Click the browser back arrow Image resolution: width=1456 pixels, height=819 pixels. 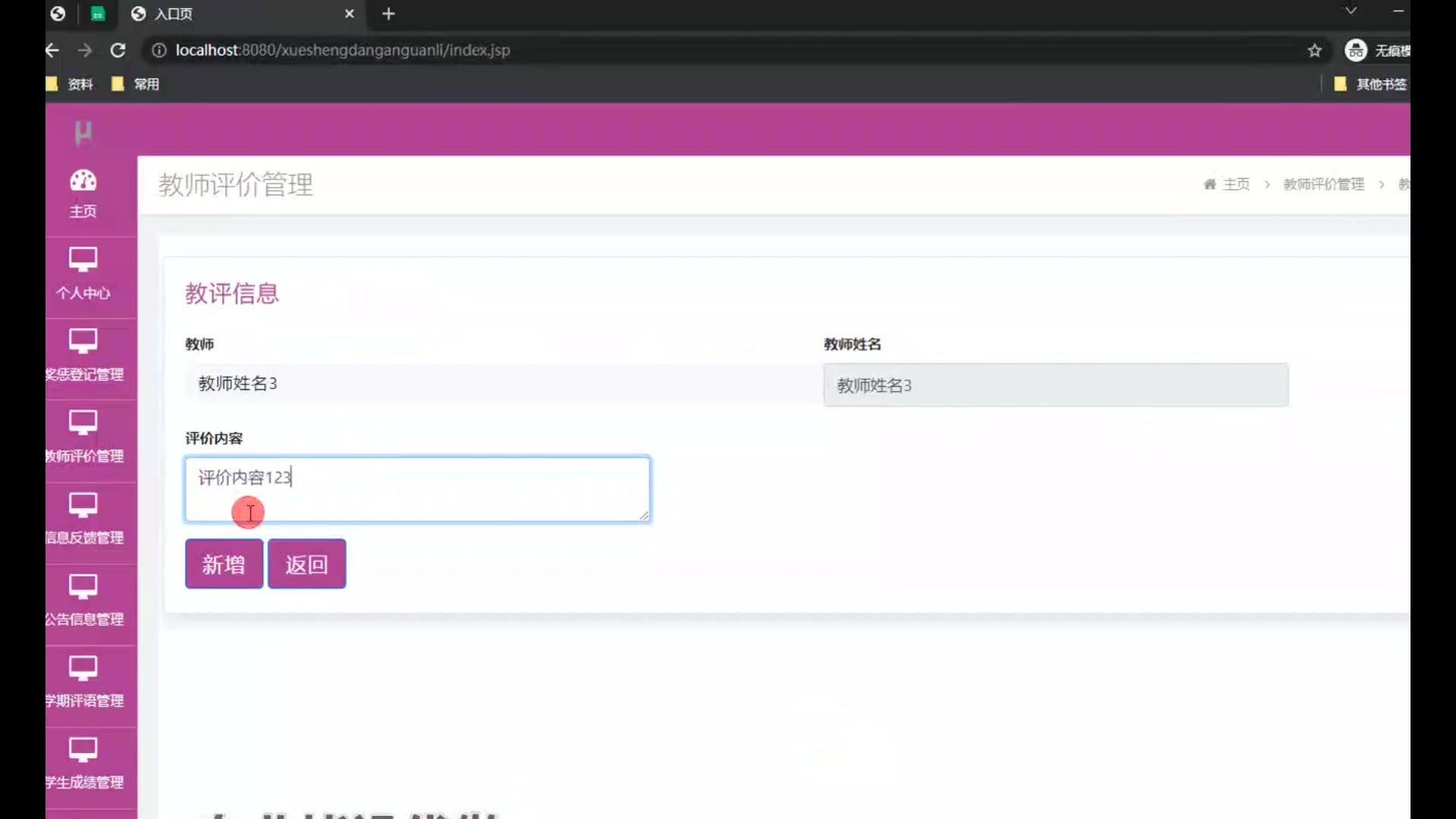point(52,50)
